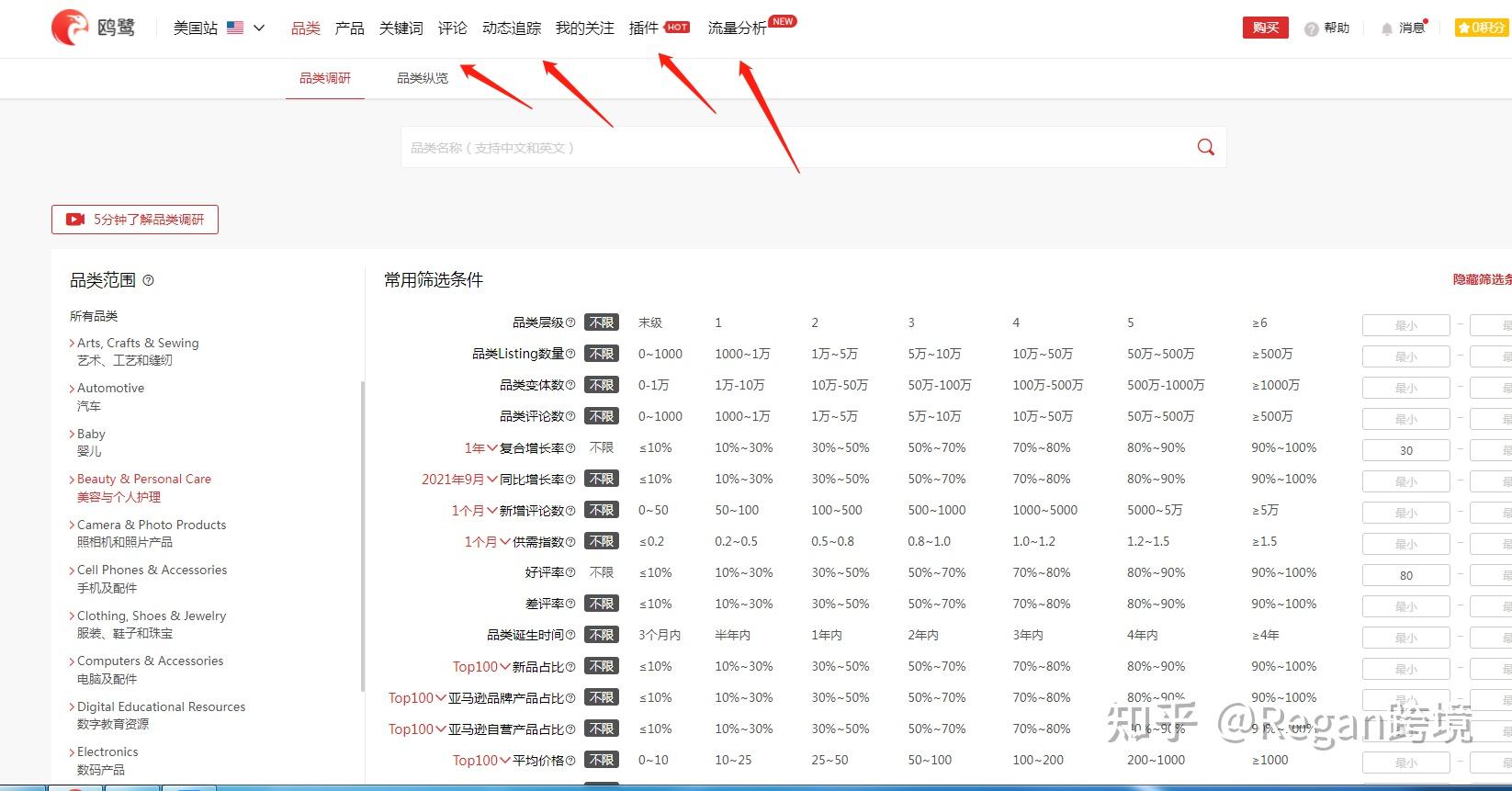Click the category list scrollbar
Screen dimensions: 1512x791
pyautogui.click(x=362, y=537)
